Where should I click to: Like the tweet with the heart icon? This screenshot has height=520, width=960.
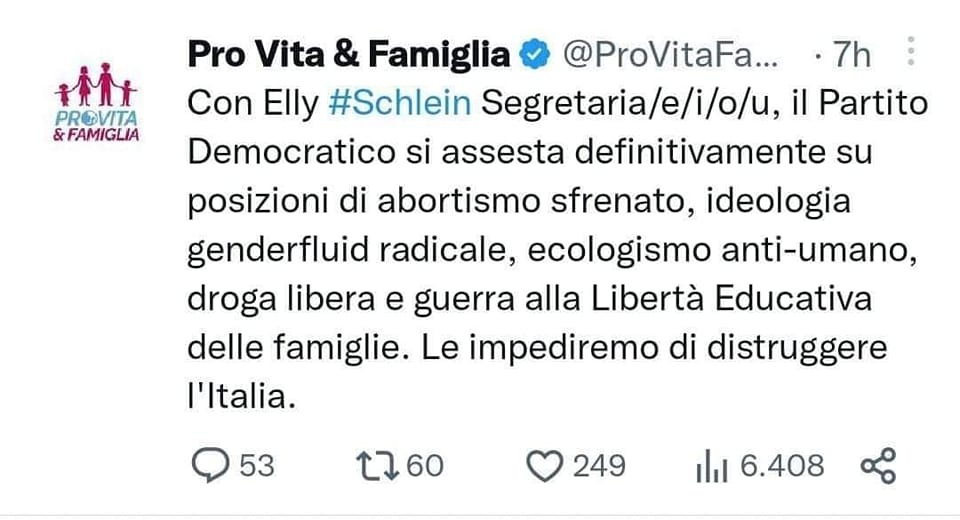pos(545,465)
